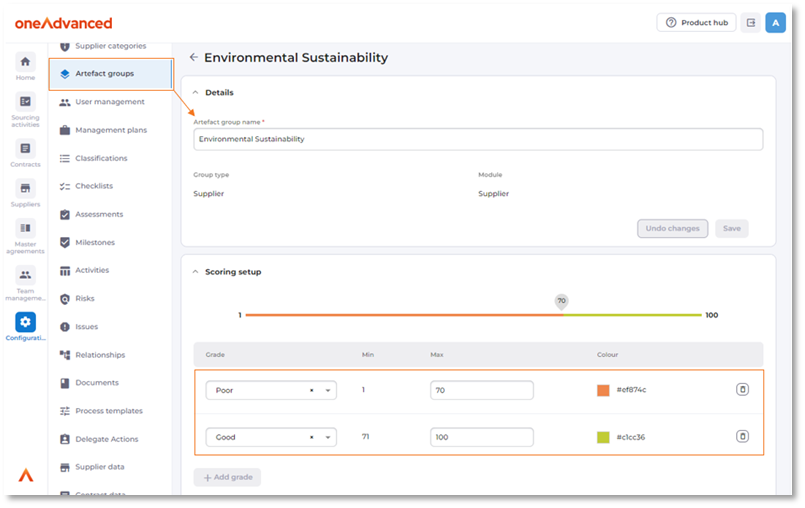This screenshot has width=805, height=508.
Task: Click the Artefact group name field
Action: click(x=478, y=139)
